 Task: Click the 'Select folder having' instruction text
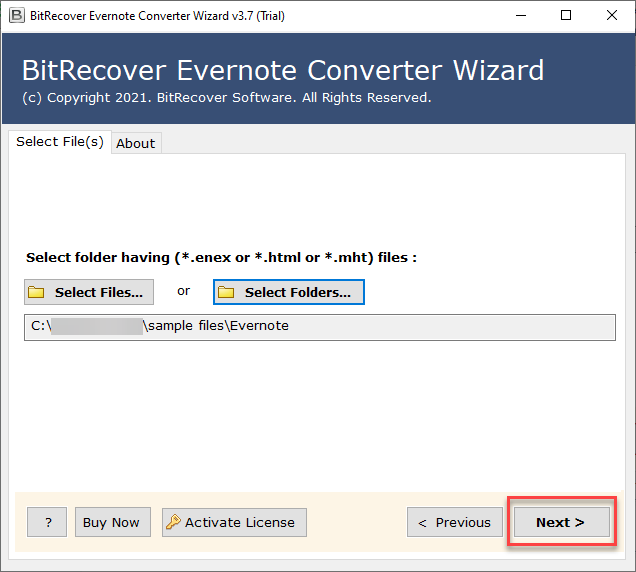(221, 258)
